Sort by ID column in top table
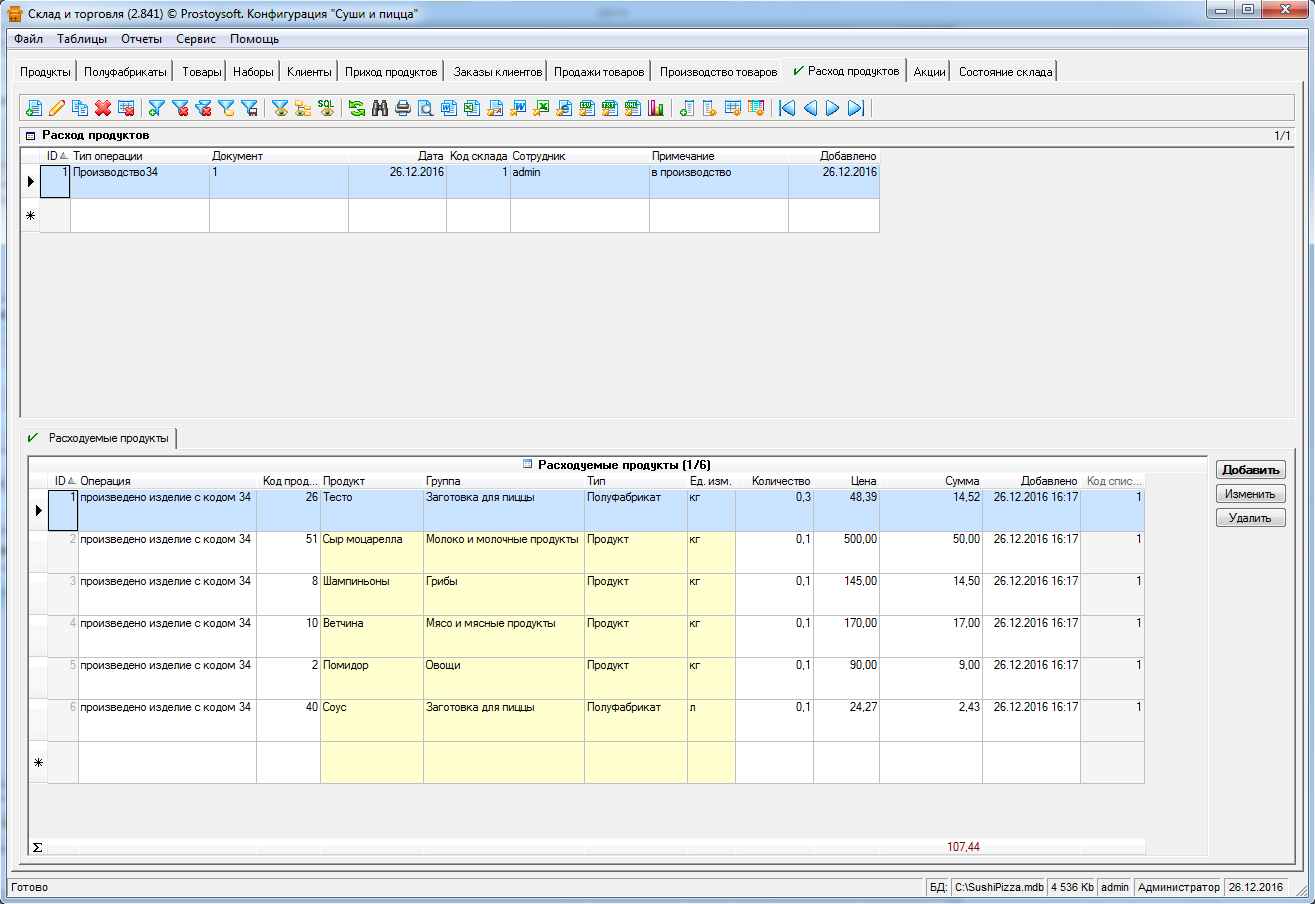 coord(55,156)
